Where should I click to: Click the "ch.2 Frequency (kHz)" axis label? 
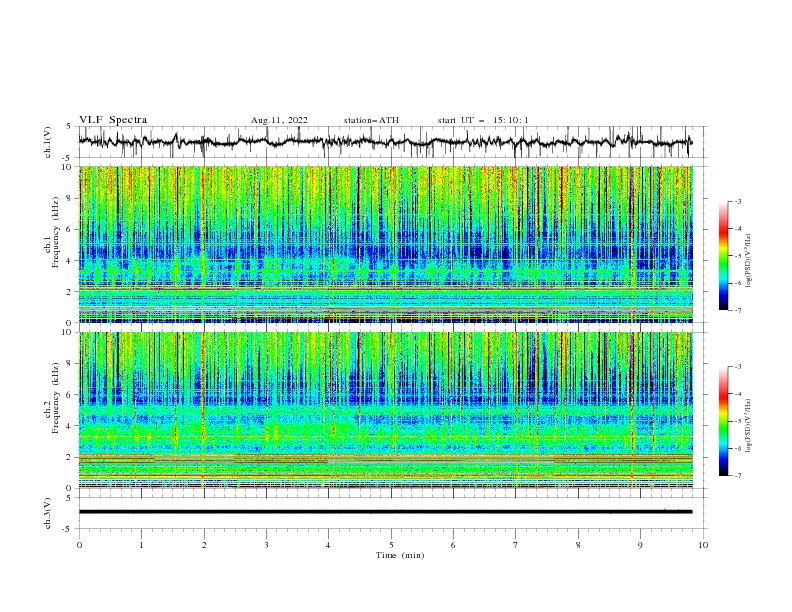click(x=52, y=397)
